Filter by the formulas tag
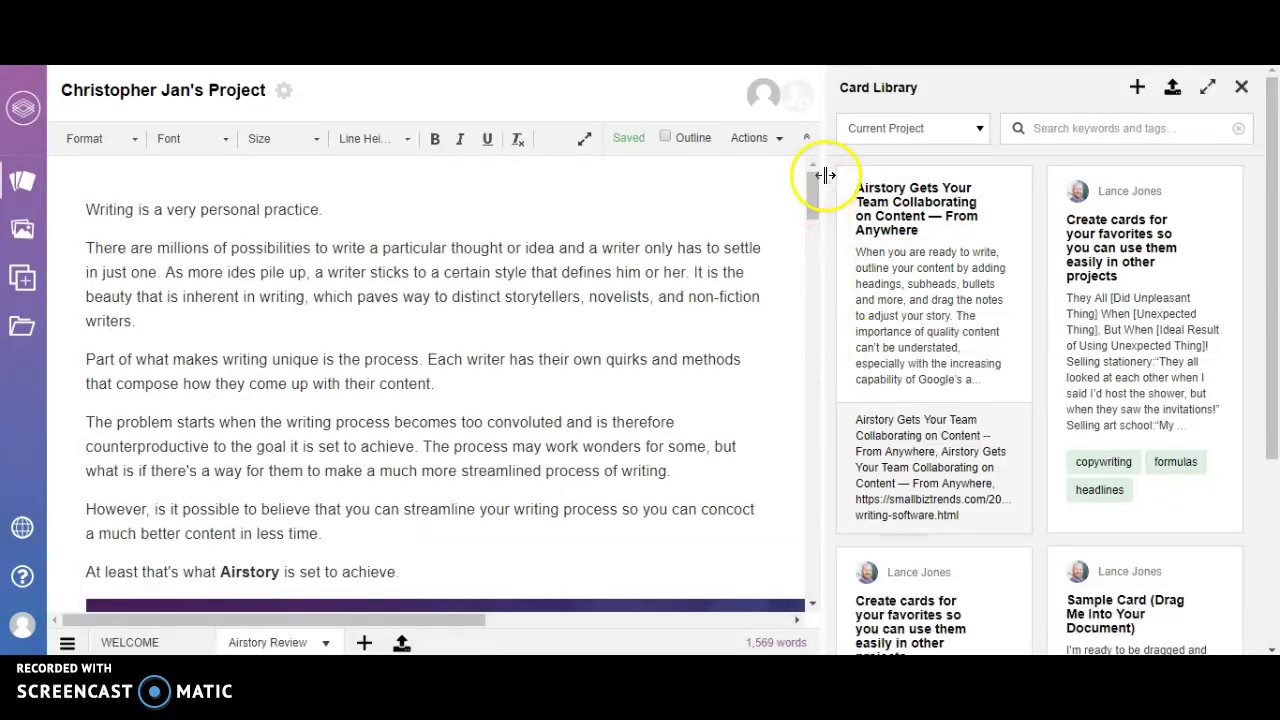The height and width of the screenshot is (720, 1280). point(1175,462)
